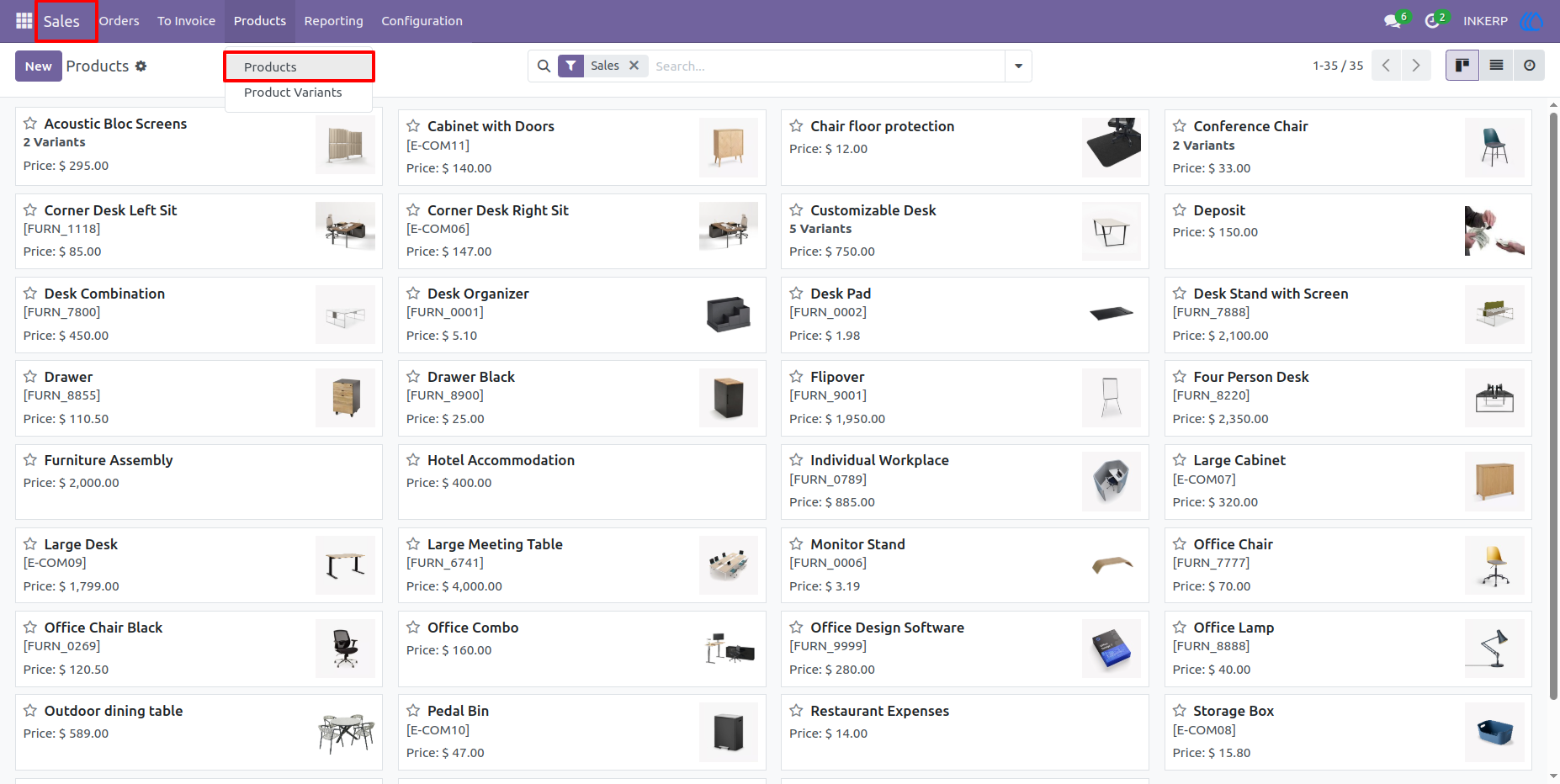Go to previous page of products
Screen dimensions: 1560x784
[1386, 66]
